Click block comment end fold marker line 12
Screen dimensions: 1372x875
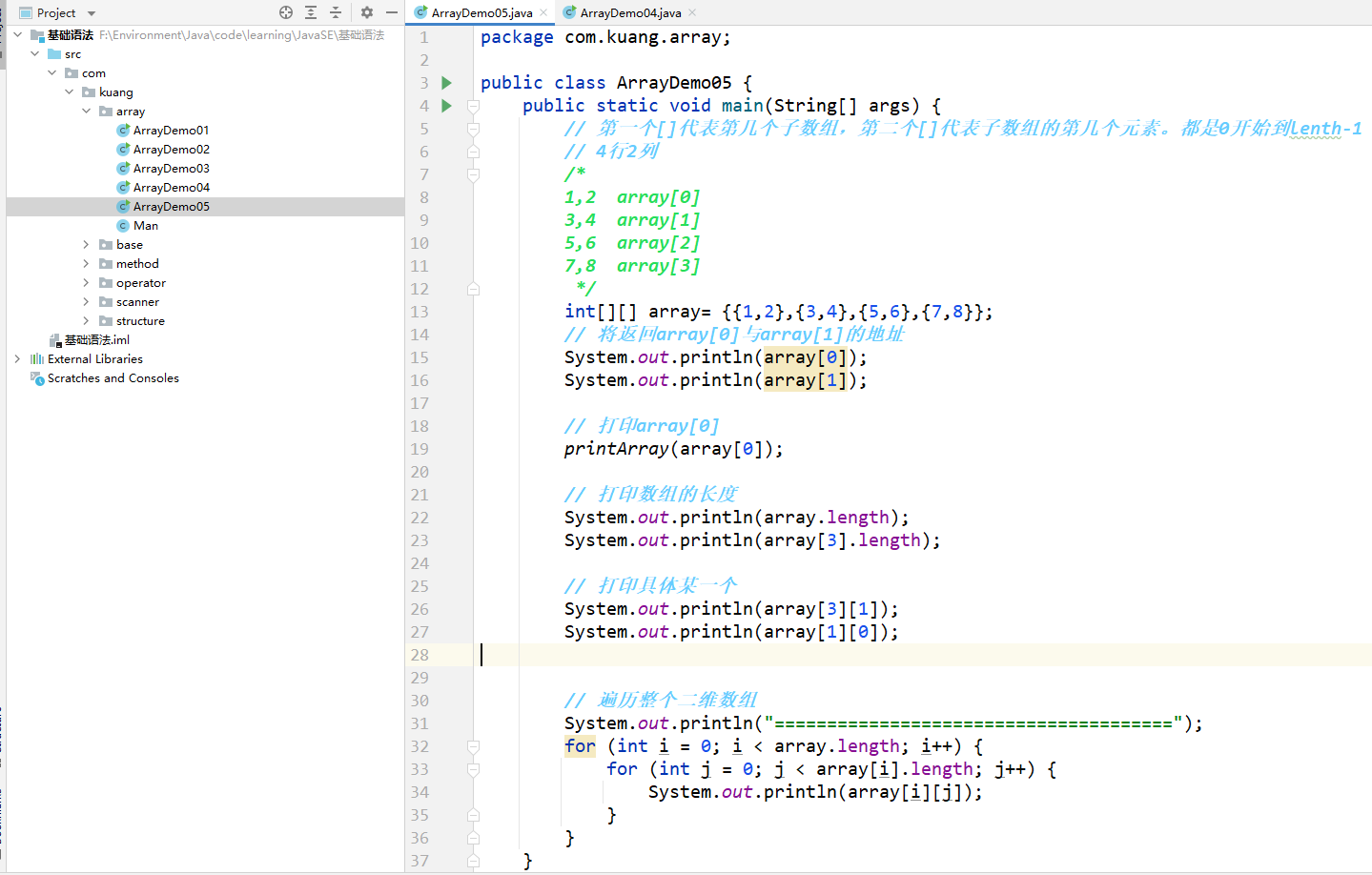473,289
